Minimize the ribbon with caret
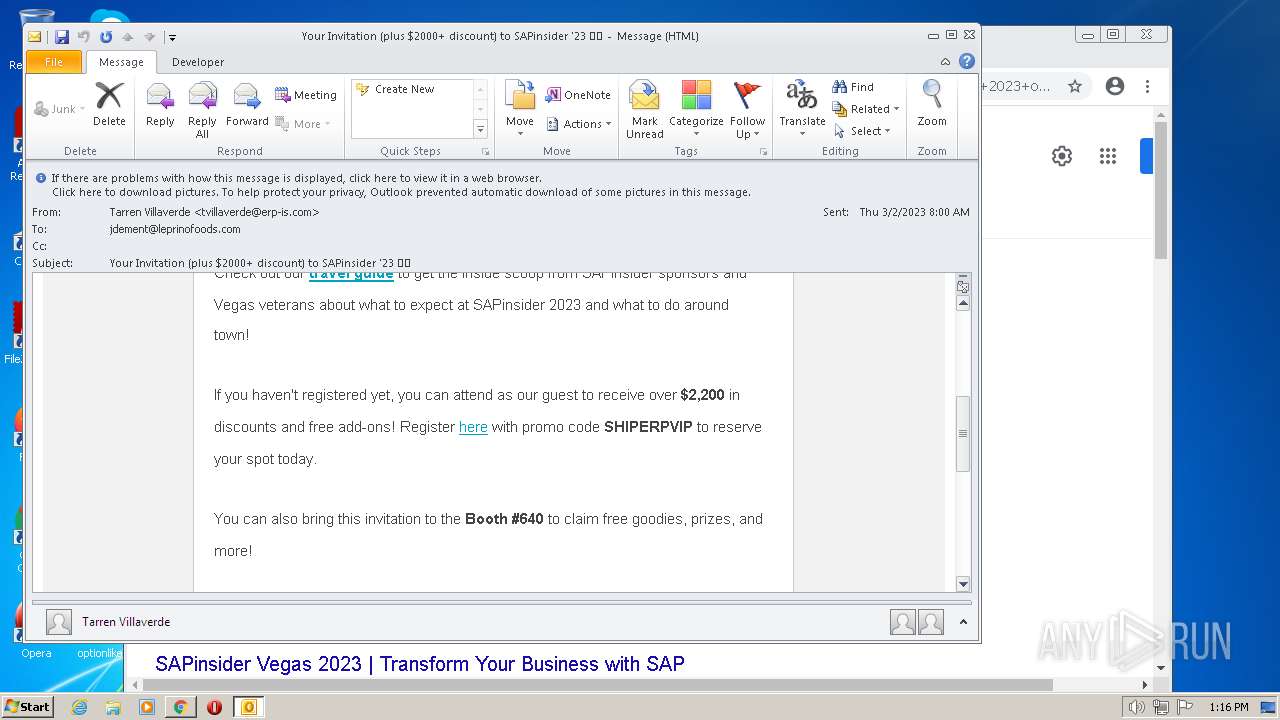Screen dimensions: 1280x720 click(946, 61)
